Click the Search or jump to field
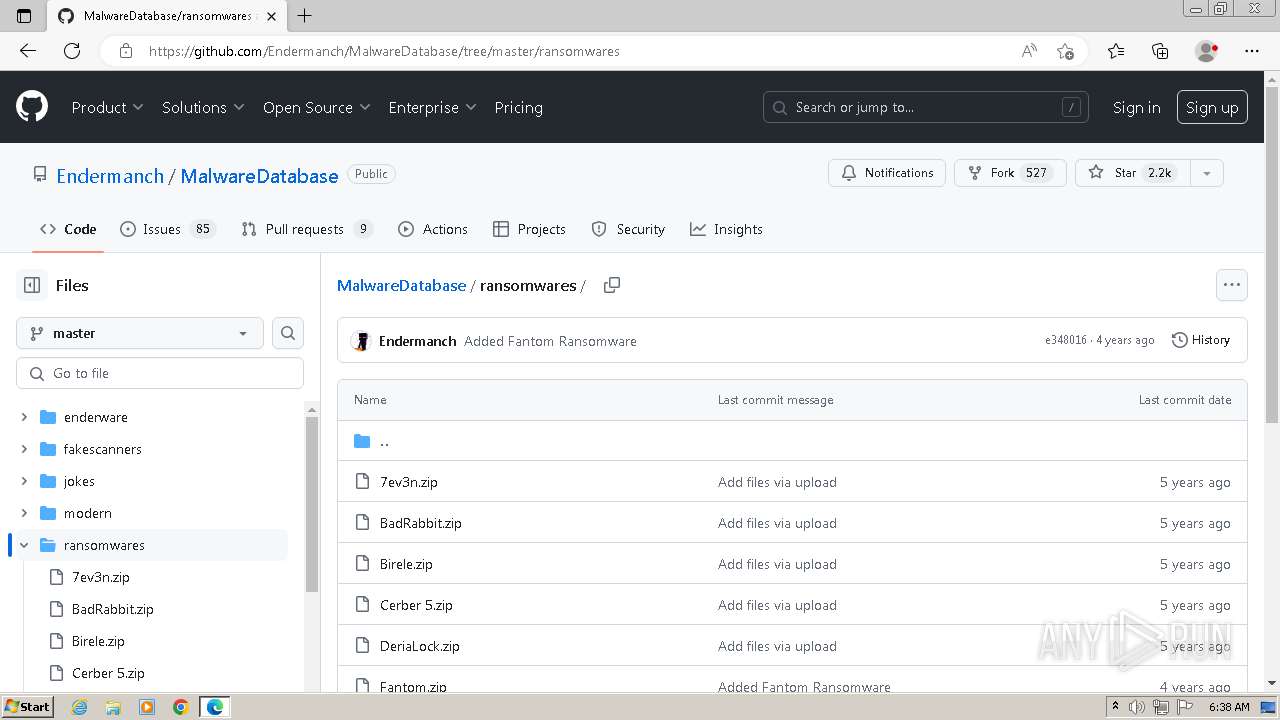The height and width of the screenshot is (720, 1280). (926, 107)
